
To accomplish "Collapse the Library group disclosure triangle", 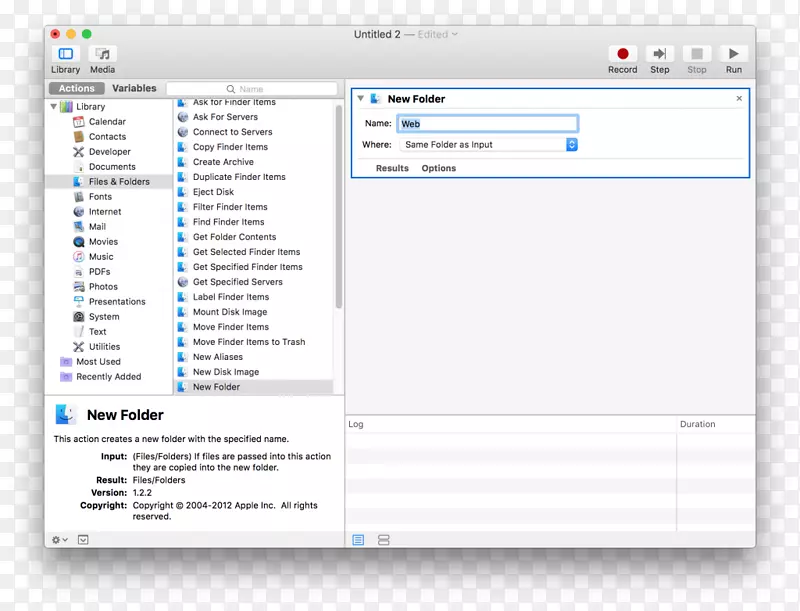I will click(x=53, y=106).
